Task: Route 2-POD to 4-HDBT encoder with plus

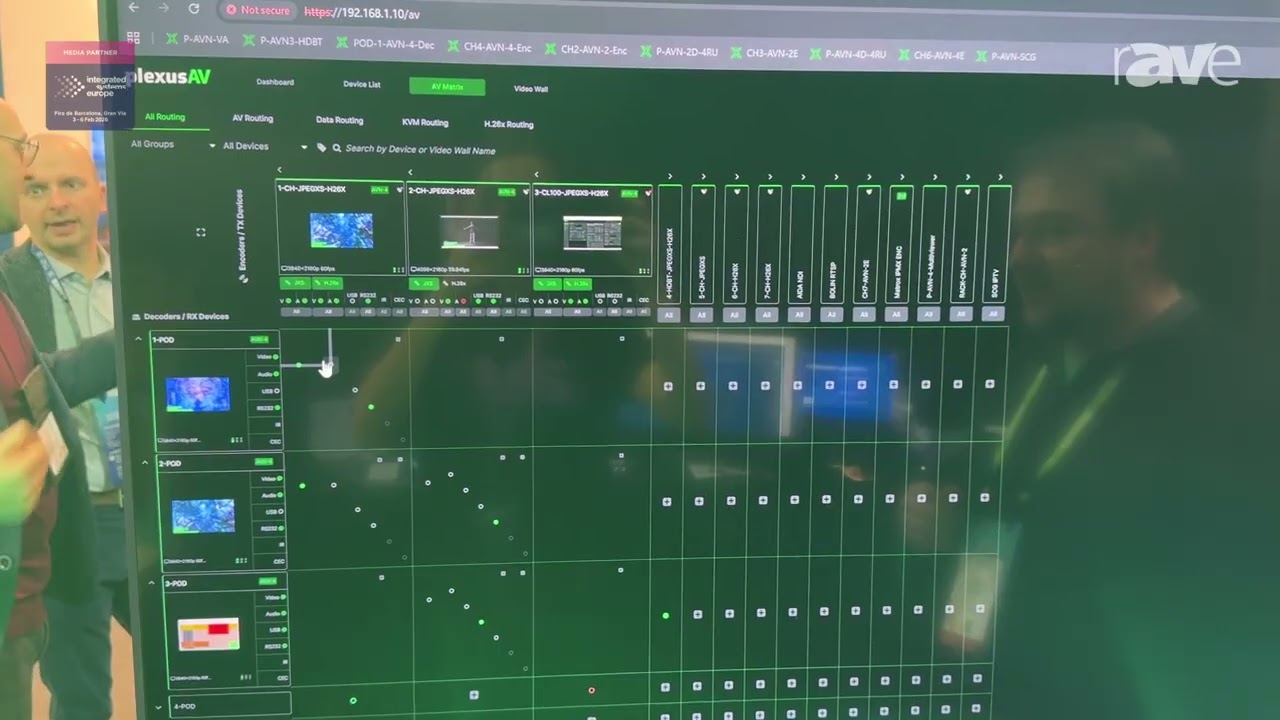Action: (x=667, y=501)
